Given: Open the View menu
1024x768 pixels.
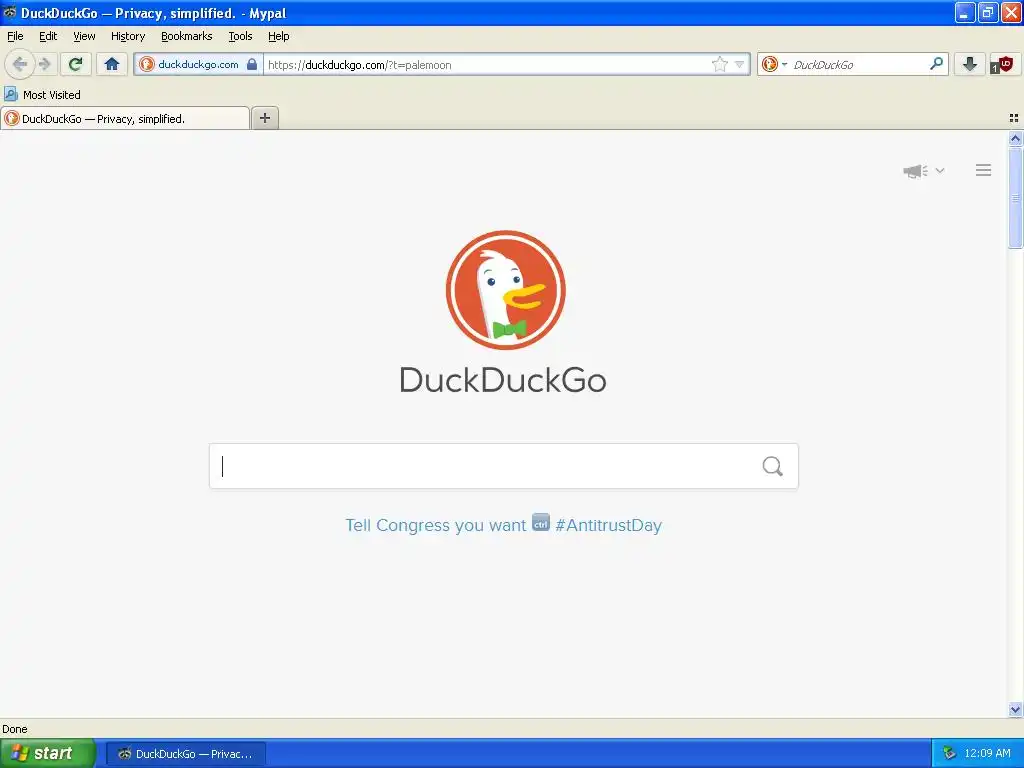Looking at the screenshot, I should click(84, 36).
